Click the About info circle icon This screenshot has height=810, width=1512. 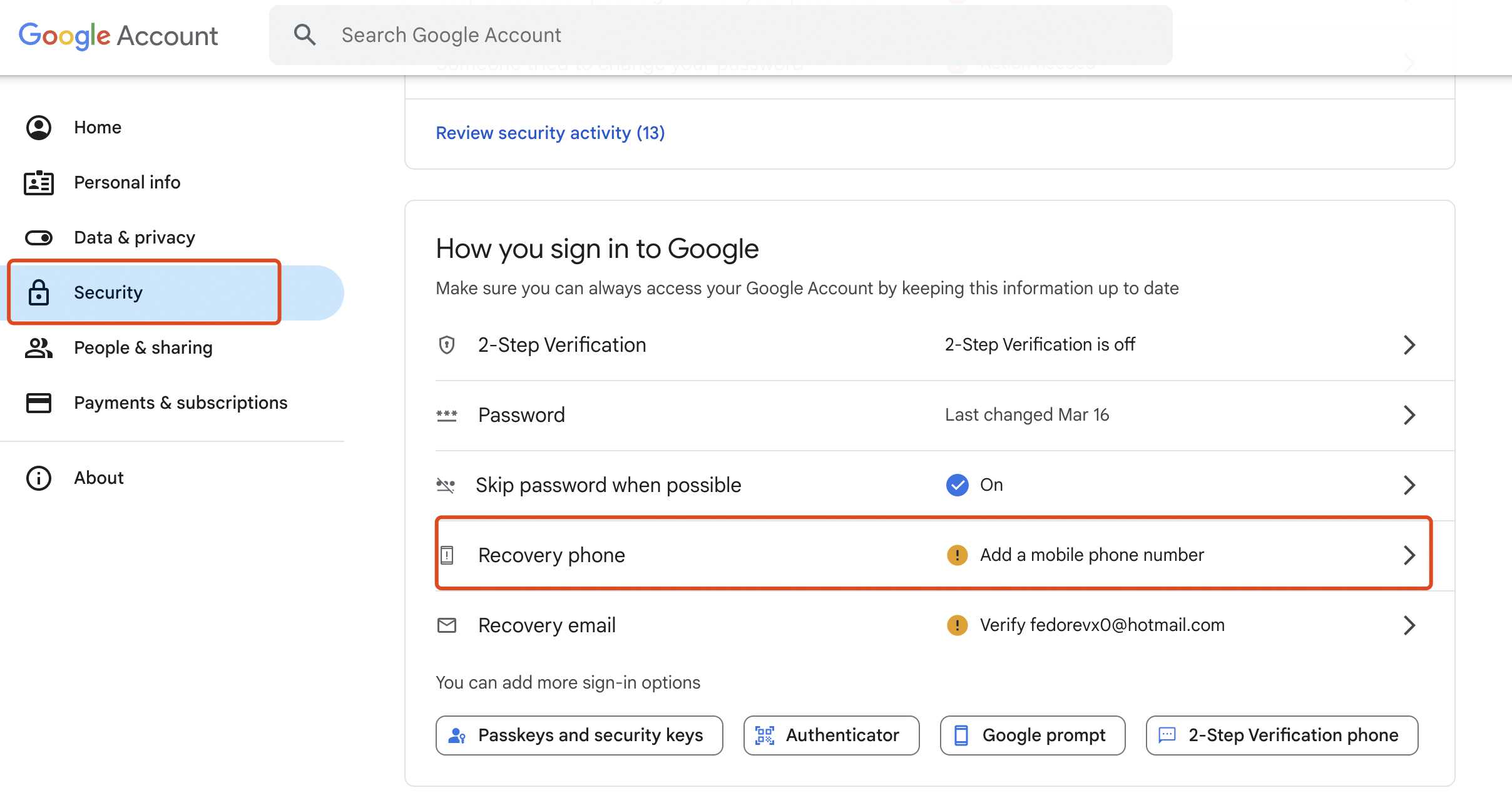click(x=39, y=478)
